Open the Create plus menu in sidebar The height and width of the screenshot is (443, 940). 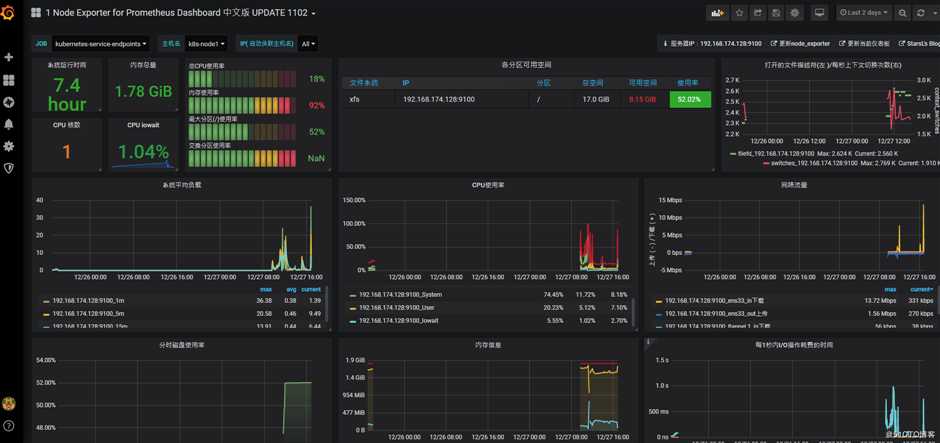pos(8,58)
